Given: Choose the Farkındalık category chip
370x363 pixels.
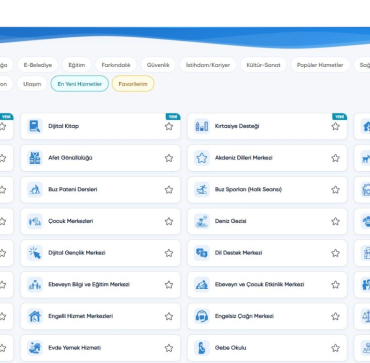Looking at the screenshot, I should pyautogui.click(x=116, y=65).
